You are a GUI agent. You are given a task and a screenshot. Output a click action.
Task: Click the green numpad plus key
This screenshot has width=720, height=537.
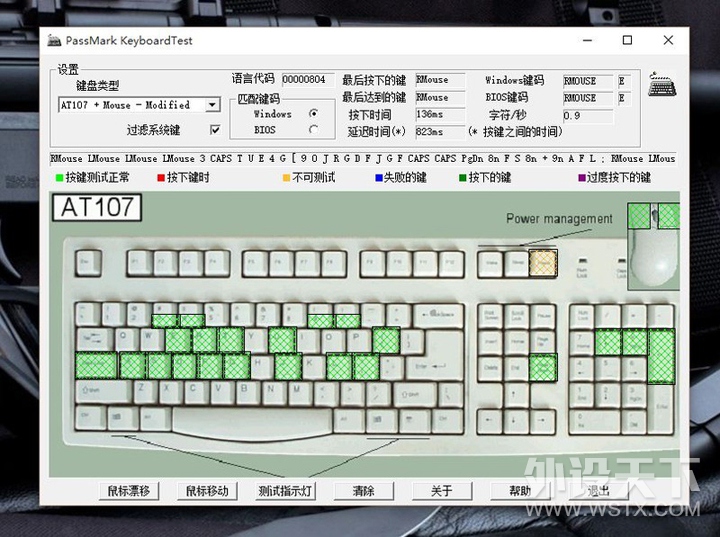point(662,356)
